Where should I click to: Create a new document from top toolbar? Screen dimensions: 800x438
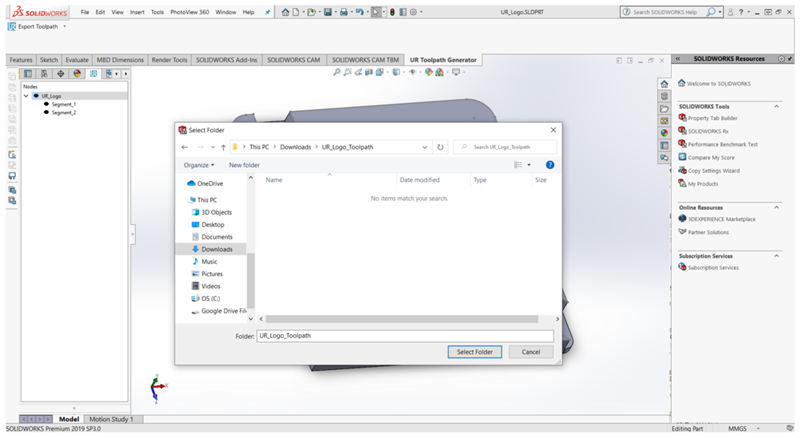[x=296, y=12]
